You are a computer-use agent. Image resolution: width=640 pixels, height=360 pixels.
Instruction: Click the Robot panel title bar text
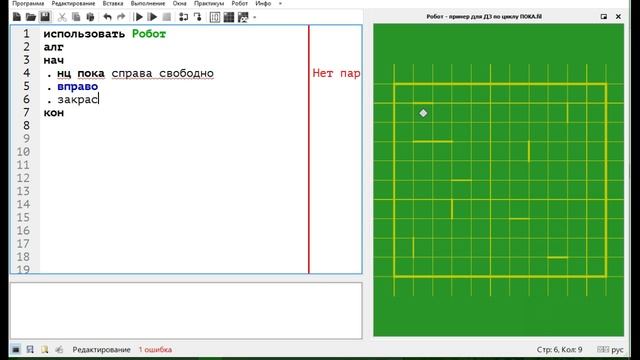pos(484,16)
